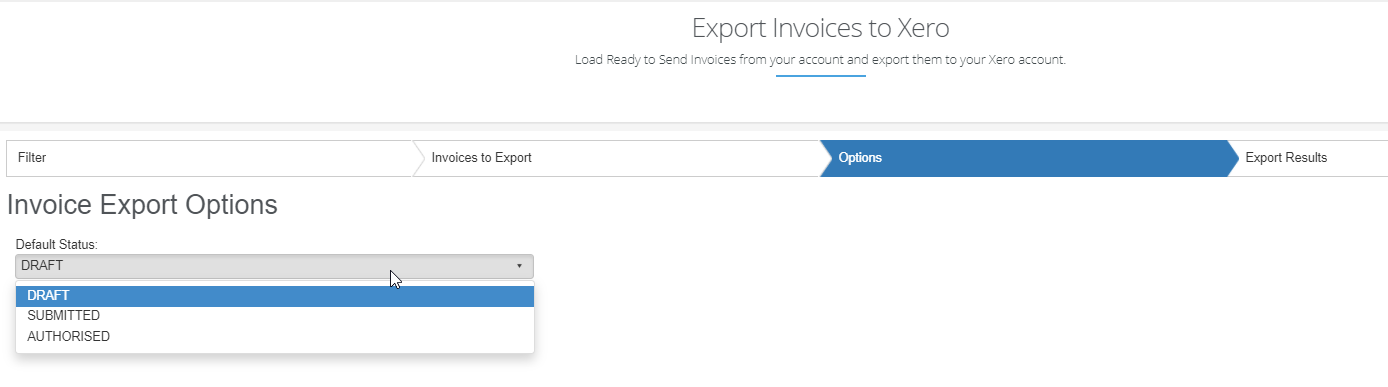Switch to the Export Results step
The height and width of the screenshot is (387, 1388).
pyautogui.click(x=1309, y=158)
